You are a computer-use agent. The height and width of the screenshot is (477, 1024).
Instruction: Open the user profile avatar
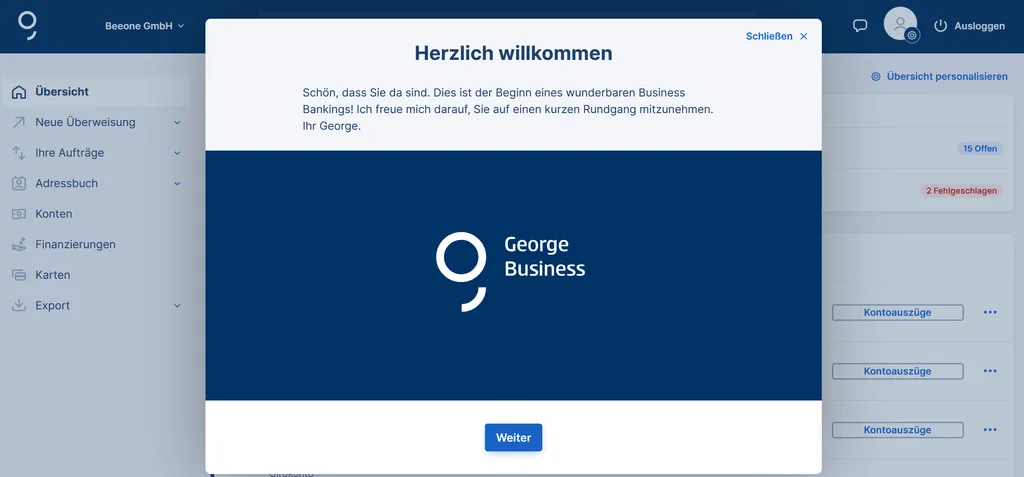click(901, 24)
